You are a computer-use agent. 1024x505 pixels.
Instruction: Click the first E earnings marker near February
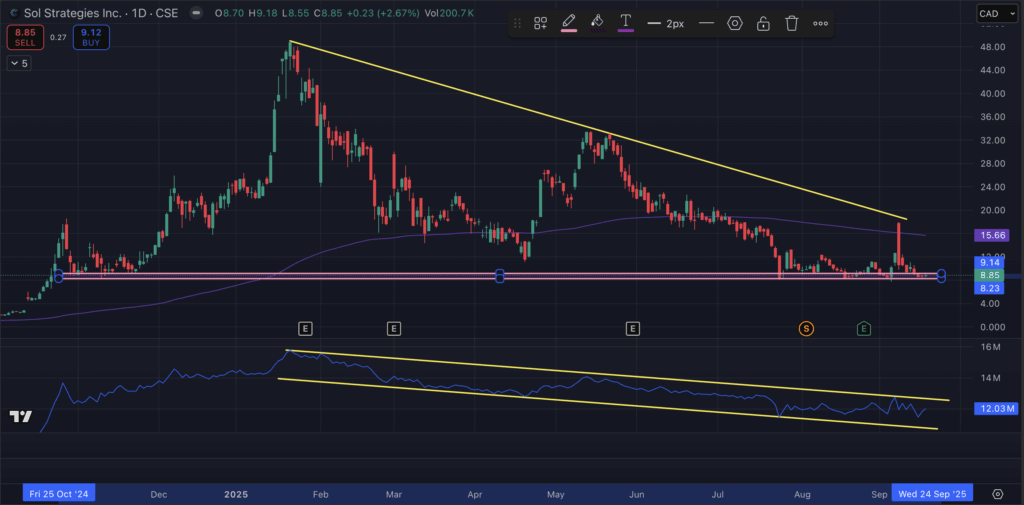305,329
